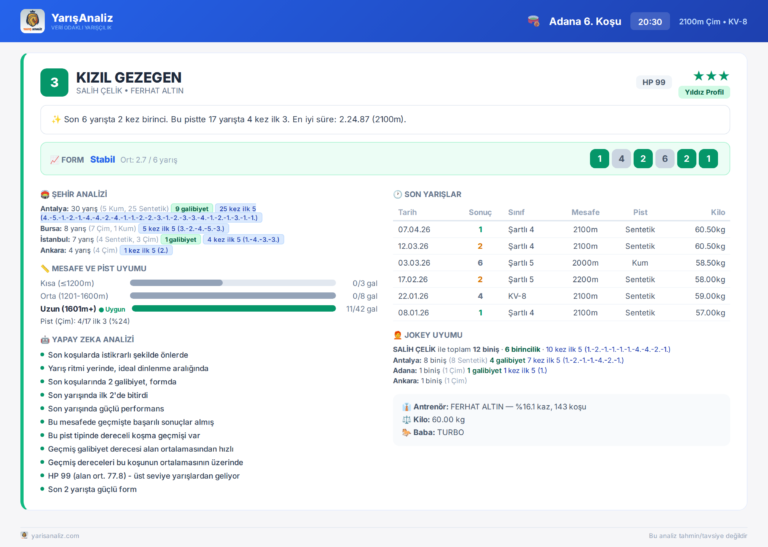Select the 22.01.26 race row date
The height and width of the screenshot is (547, 768).
[x=413, y=296]
